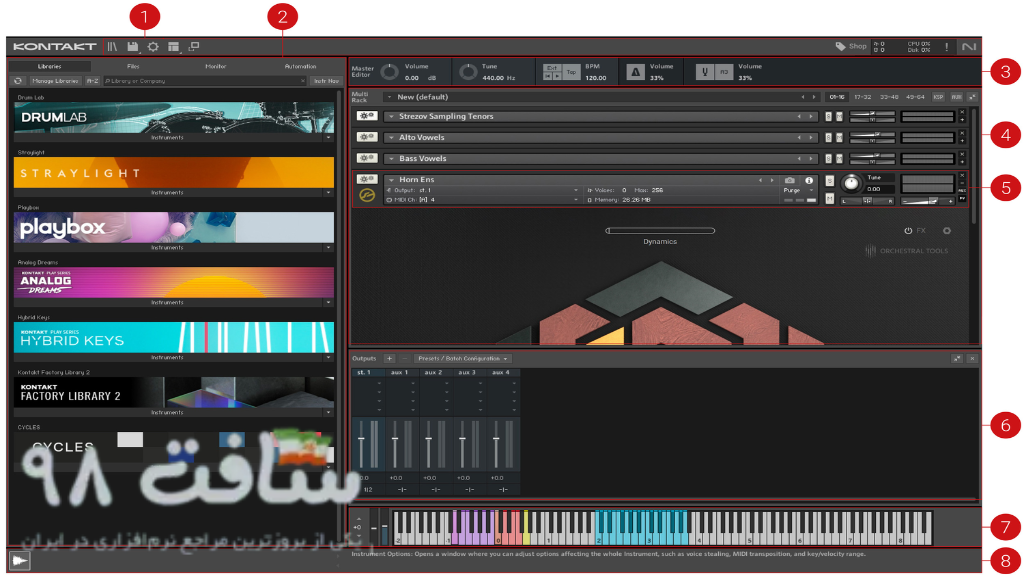Switch to the Automation tab
The height and width of the screenshot is (576, 1024).
pyautogui.click(x=300, y=66)
